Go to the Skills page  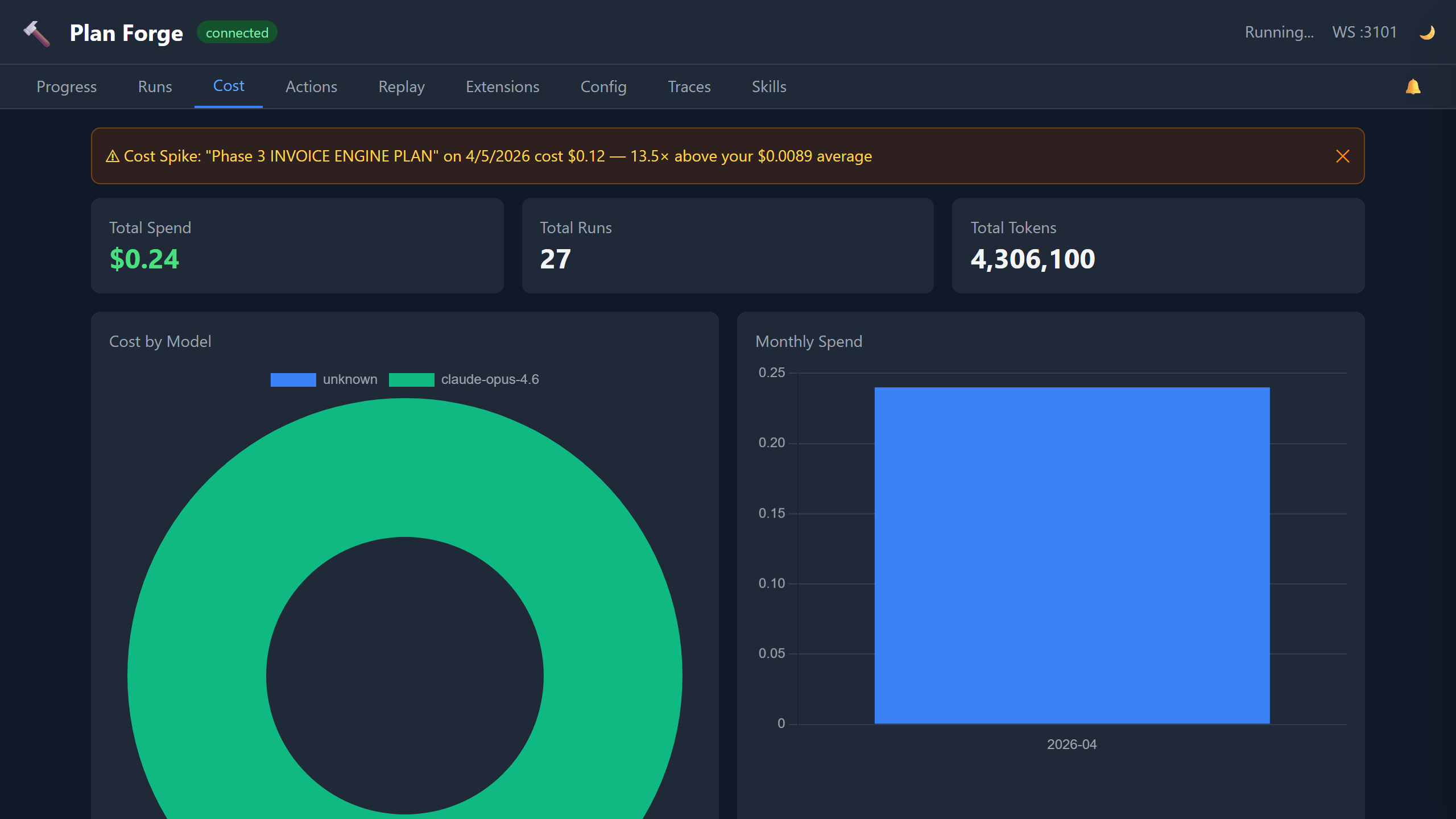point(768,86)
